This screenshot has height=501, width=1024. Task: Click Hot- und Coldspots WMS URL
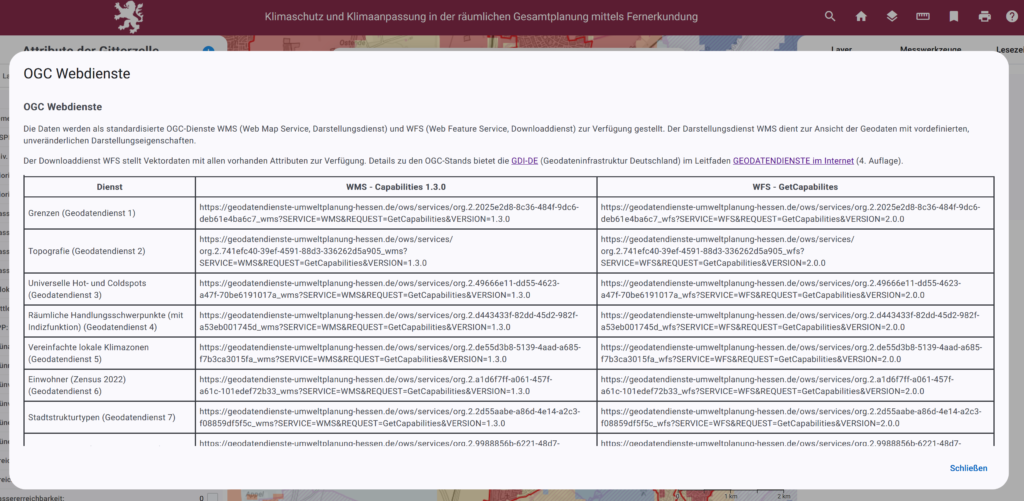(x=379, y=289)
